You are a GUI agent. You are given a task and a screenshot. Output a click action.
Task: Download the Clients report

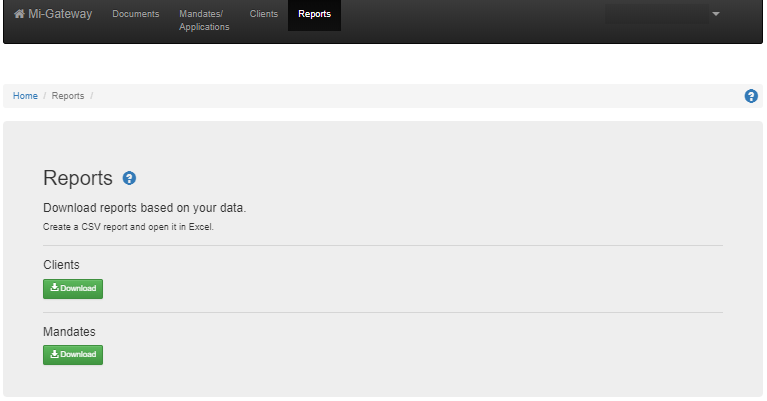(x=73, y=289)
